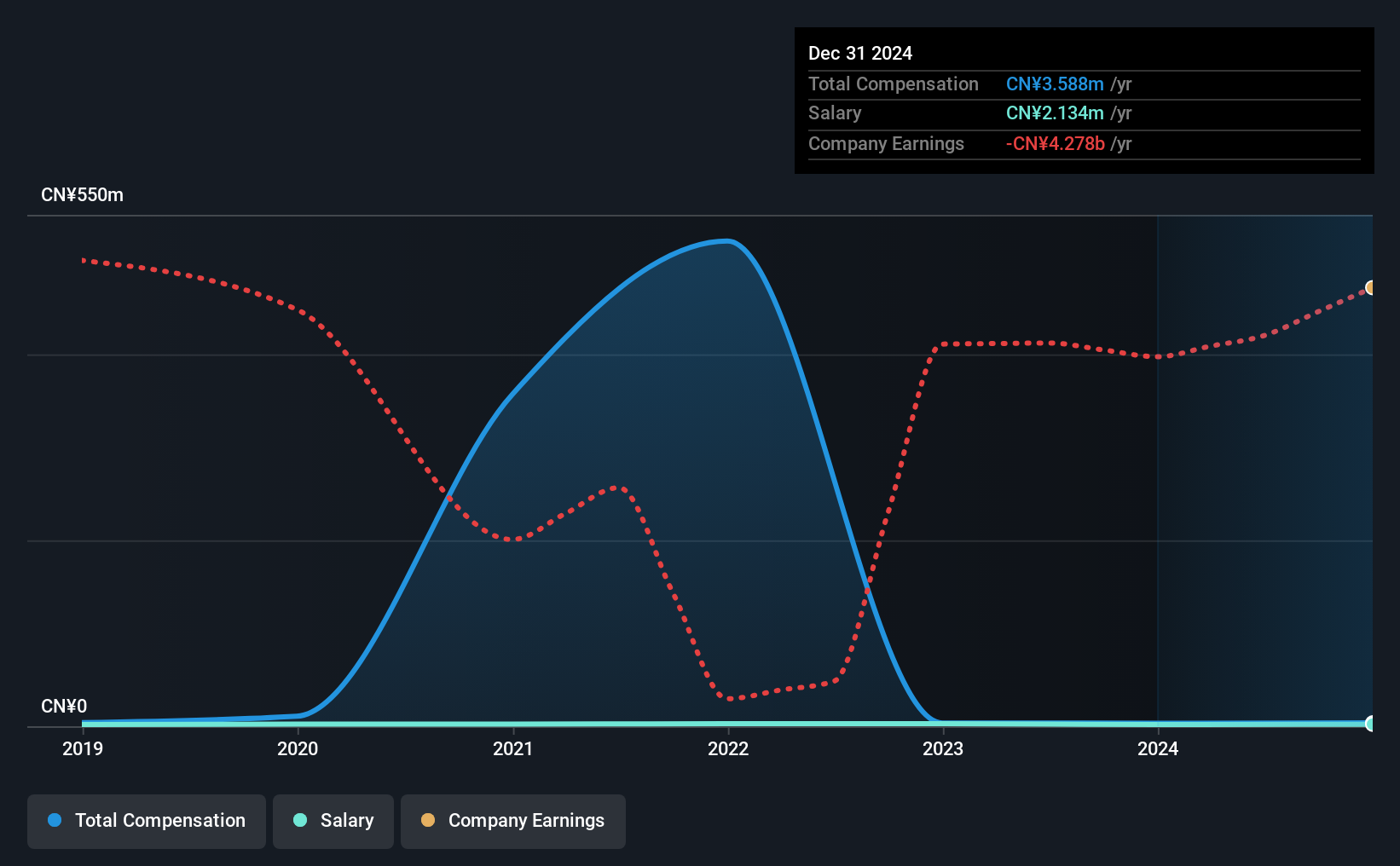Click the Salary tooltip row label
Screen dimensions: 1400x866
[835, 113]
